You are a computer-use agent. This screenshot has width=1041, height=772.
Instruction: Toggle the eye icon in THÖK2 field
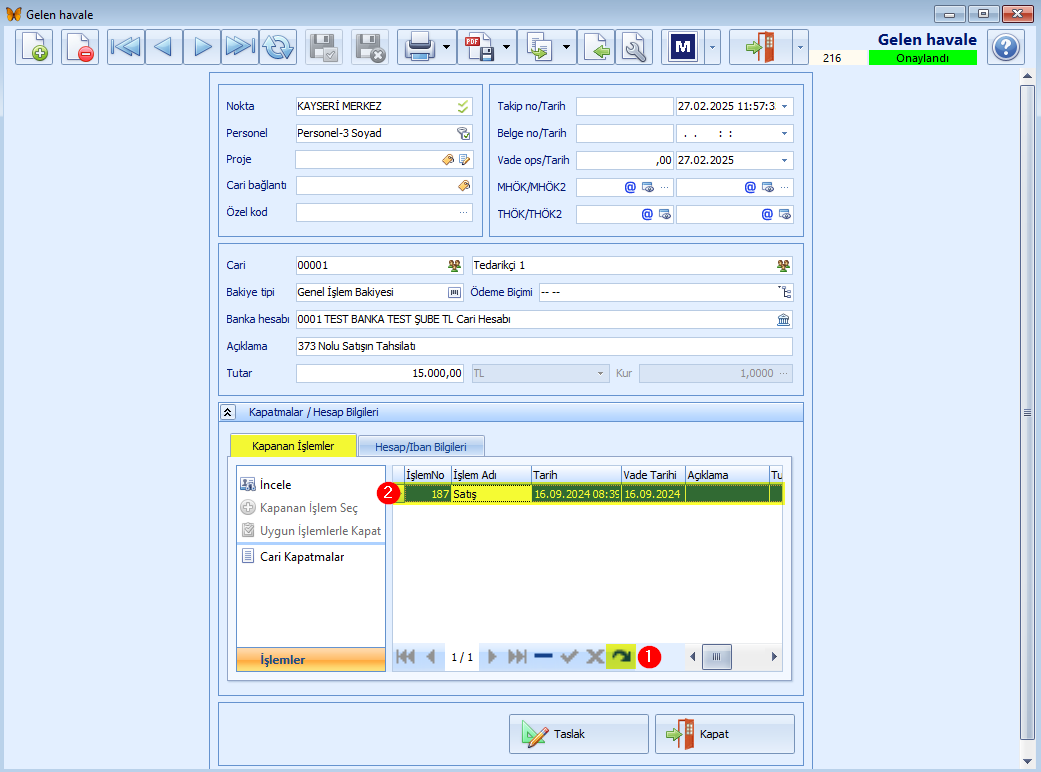click(785, 214)
